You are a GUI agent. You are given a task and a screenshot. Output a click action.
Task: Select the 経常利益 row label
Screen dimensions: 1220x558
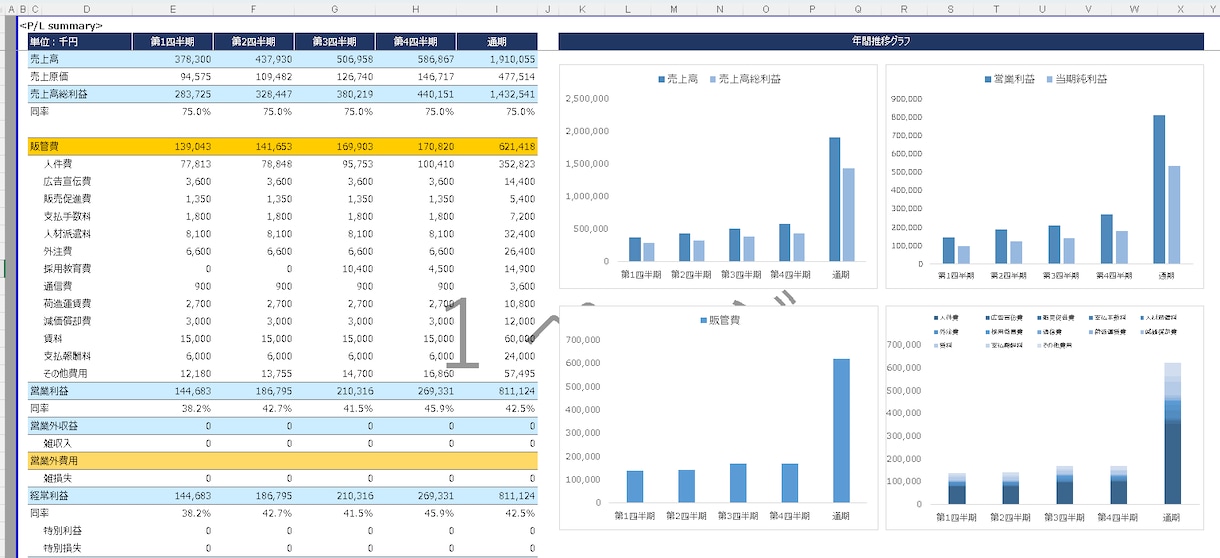coord(49,495)
